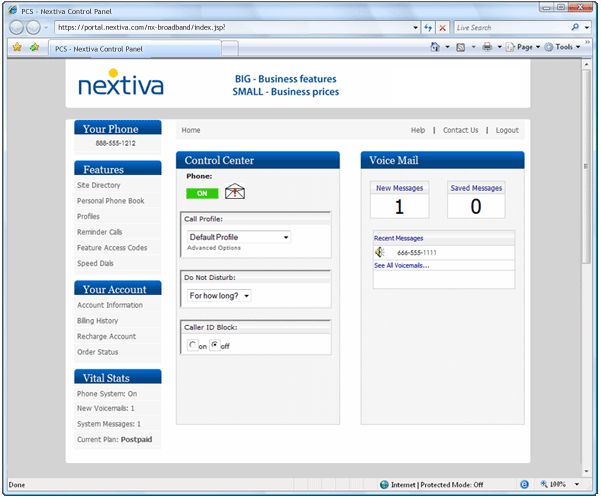Click the Recent Messages heading
This screenshot has height=500, width=601.
pos(398,238)
